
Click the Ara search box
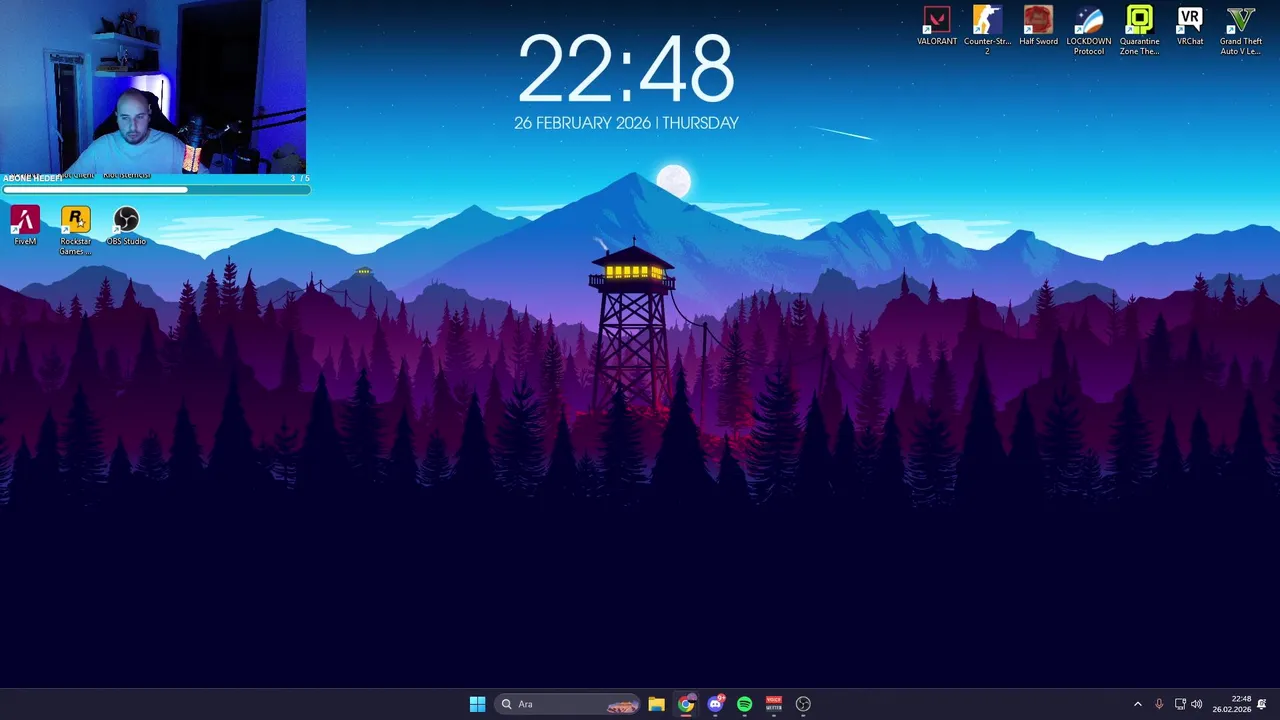point(567,704)
